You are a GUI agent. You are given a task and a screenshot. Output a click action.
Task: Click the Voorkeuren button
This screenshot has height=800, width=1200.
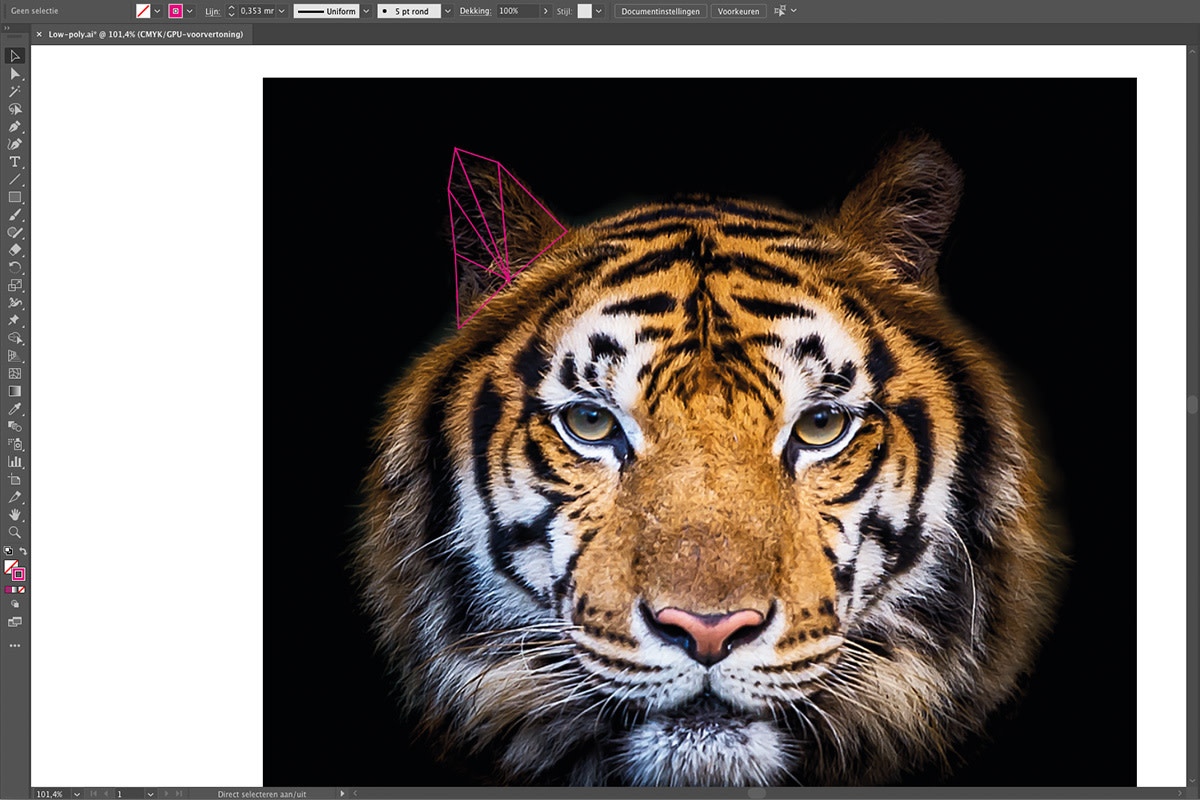tap(739, 11)
